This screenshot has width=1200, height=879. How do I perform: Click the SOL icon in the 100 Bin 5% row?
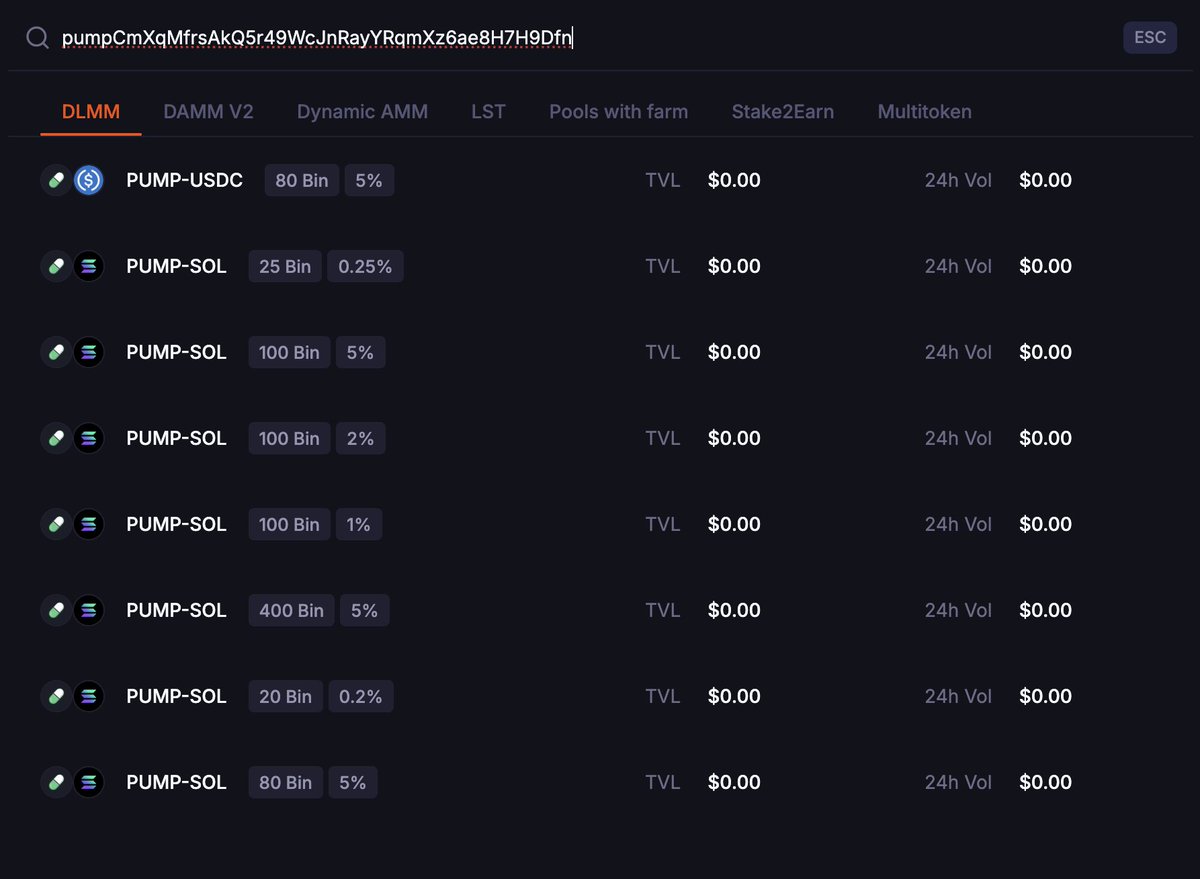[89, 352]
